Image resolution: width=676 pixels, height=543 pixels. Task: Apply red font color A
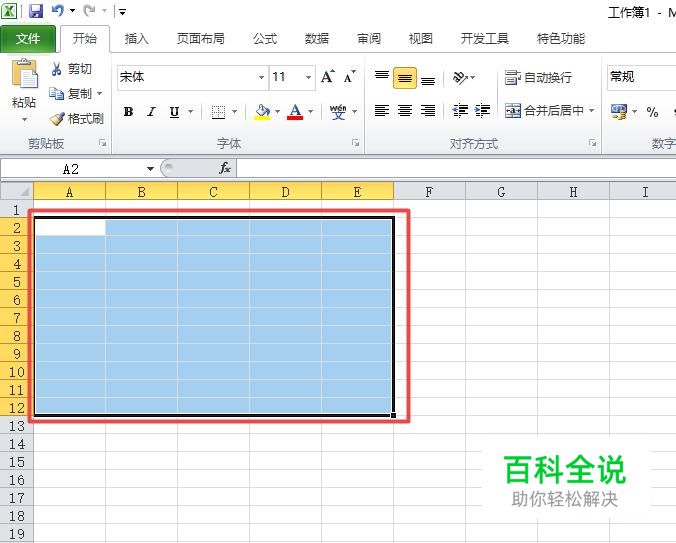(x=295, y=112)
